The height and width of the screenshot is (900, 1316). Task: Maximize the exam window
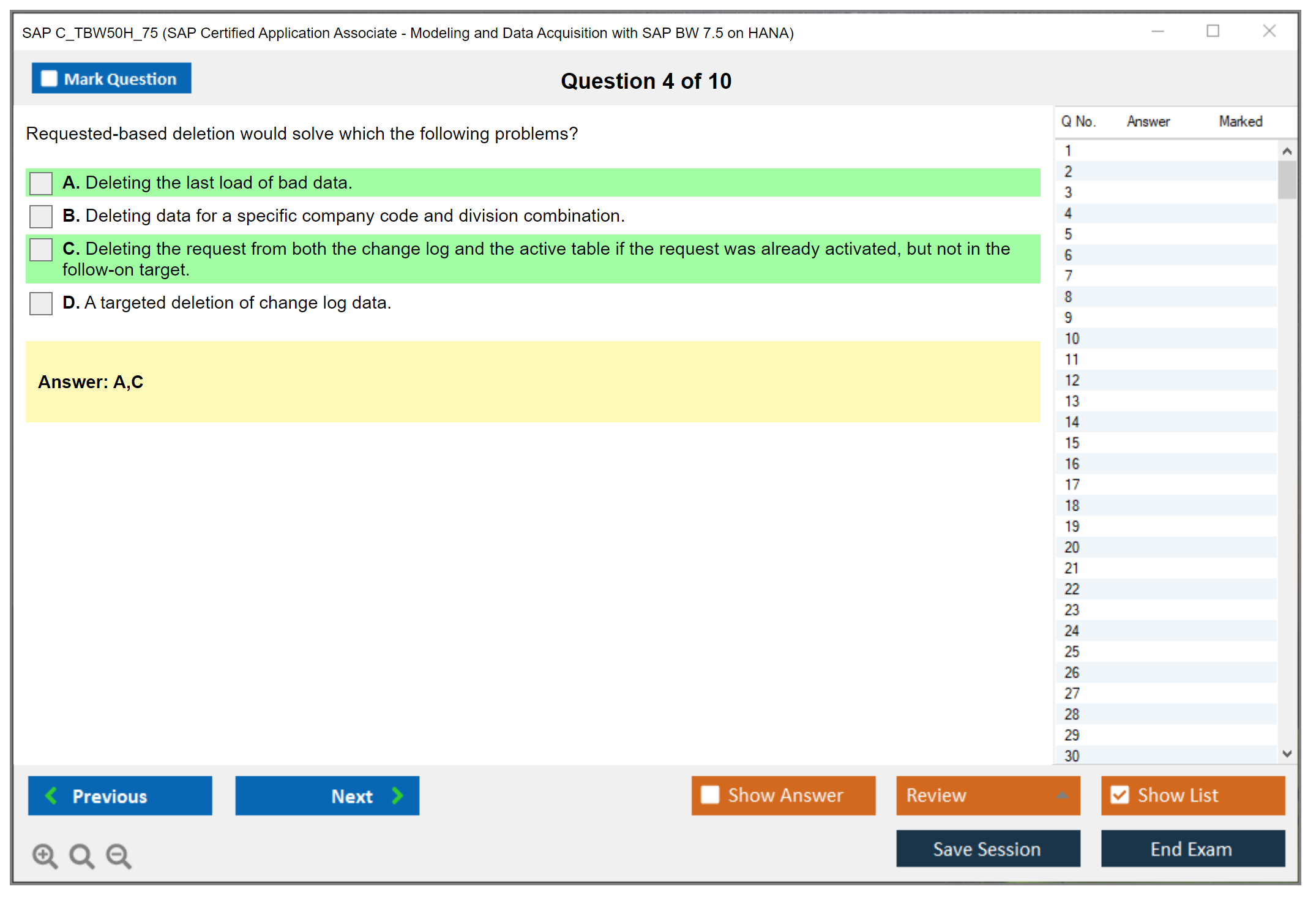coord(1213,31)
